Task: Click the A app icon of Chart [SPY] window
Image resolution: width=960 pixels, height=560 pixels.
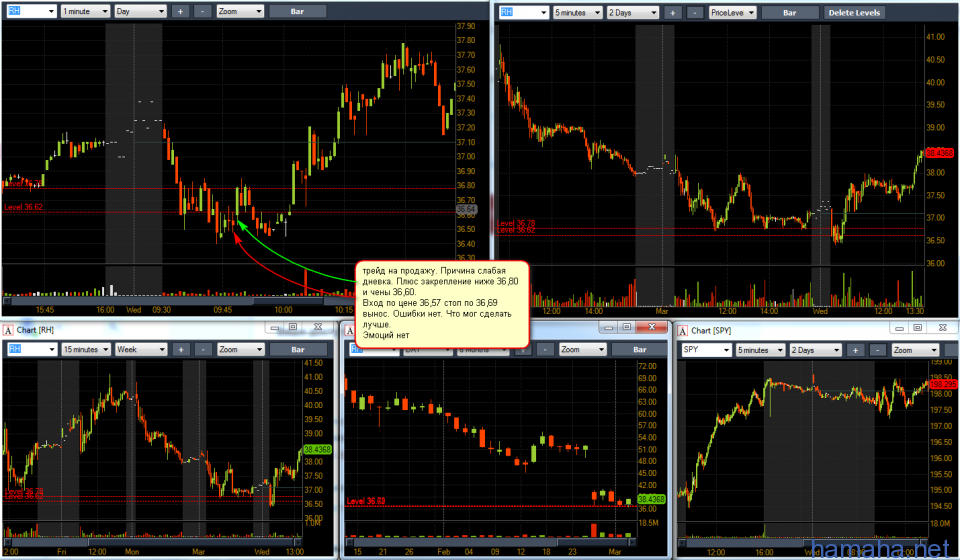Action: click(683, 330)
